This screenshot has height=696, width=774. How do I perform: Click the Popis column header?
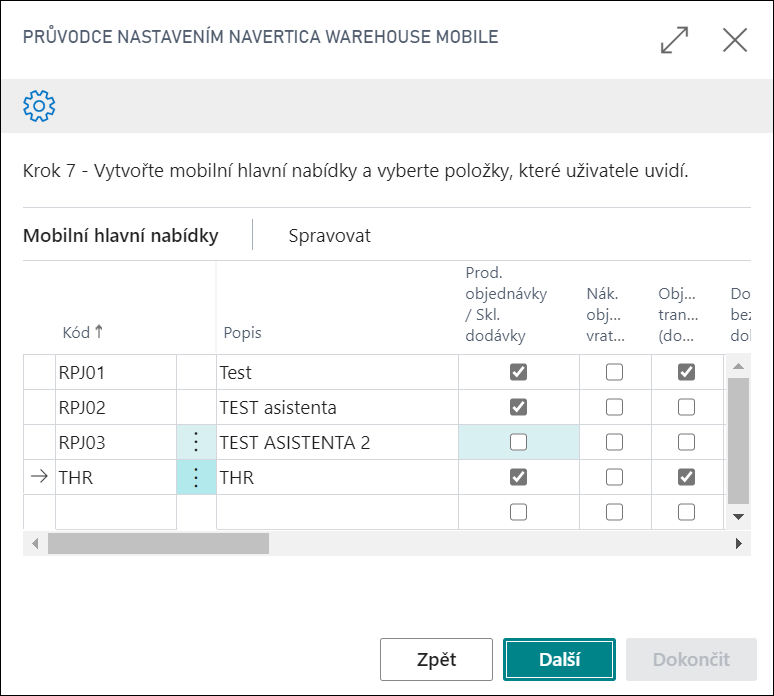(x=242, y=333)
